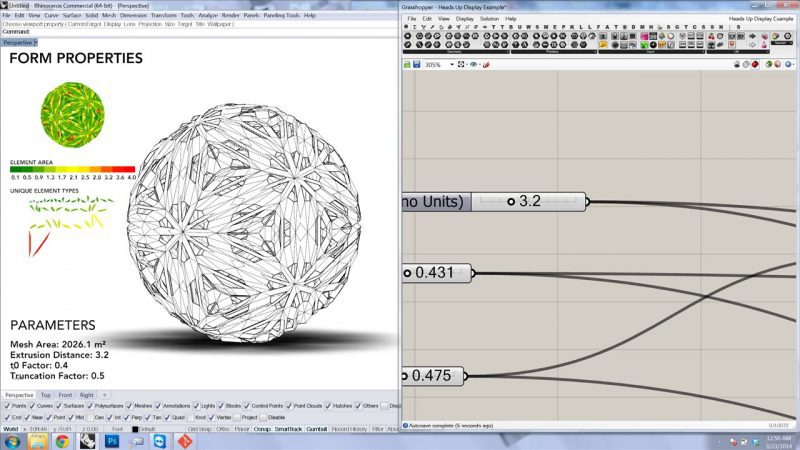800x450 pixels.
Task: Open the 305% zoom level dropdown
Action: tap(452, 64)
